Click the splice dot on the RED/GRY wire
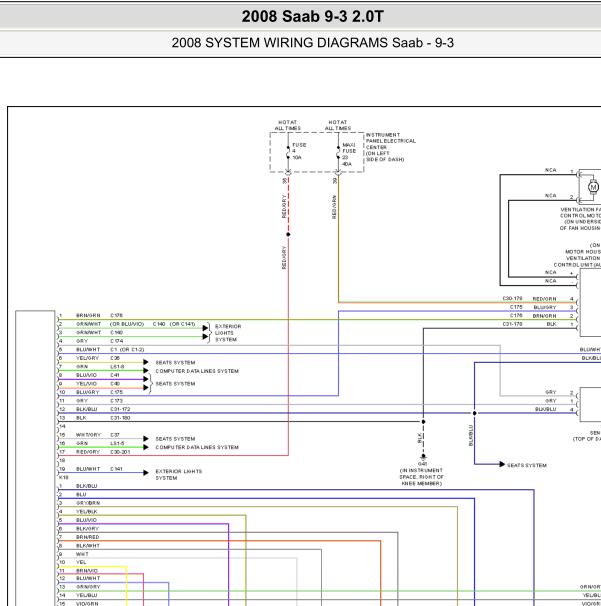 [x=288, y=235]
